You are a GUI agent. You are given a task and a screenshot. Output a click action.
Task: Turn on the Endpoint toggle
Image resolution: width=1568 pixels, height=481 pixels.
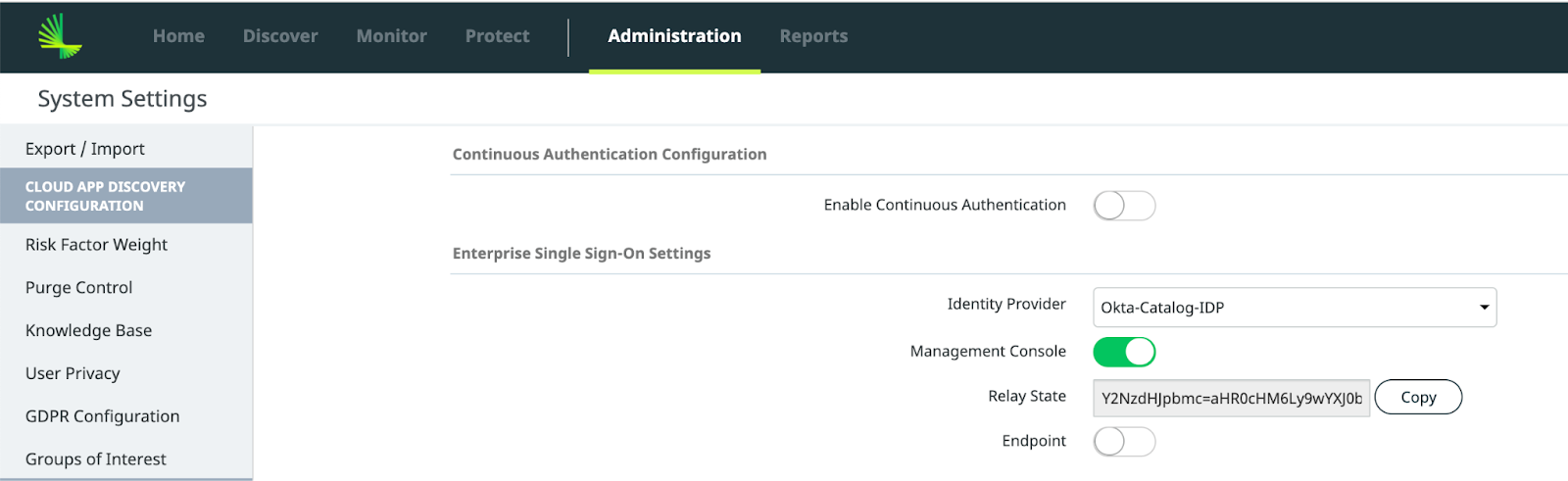pyautogui.click(x=1124, y=442)
